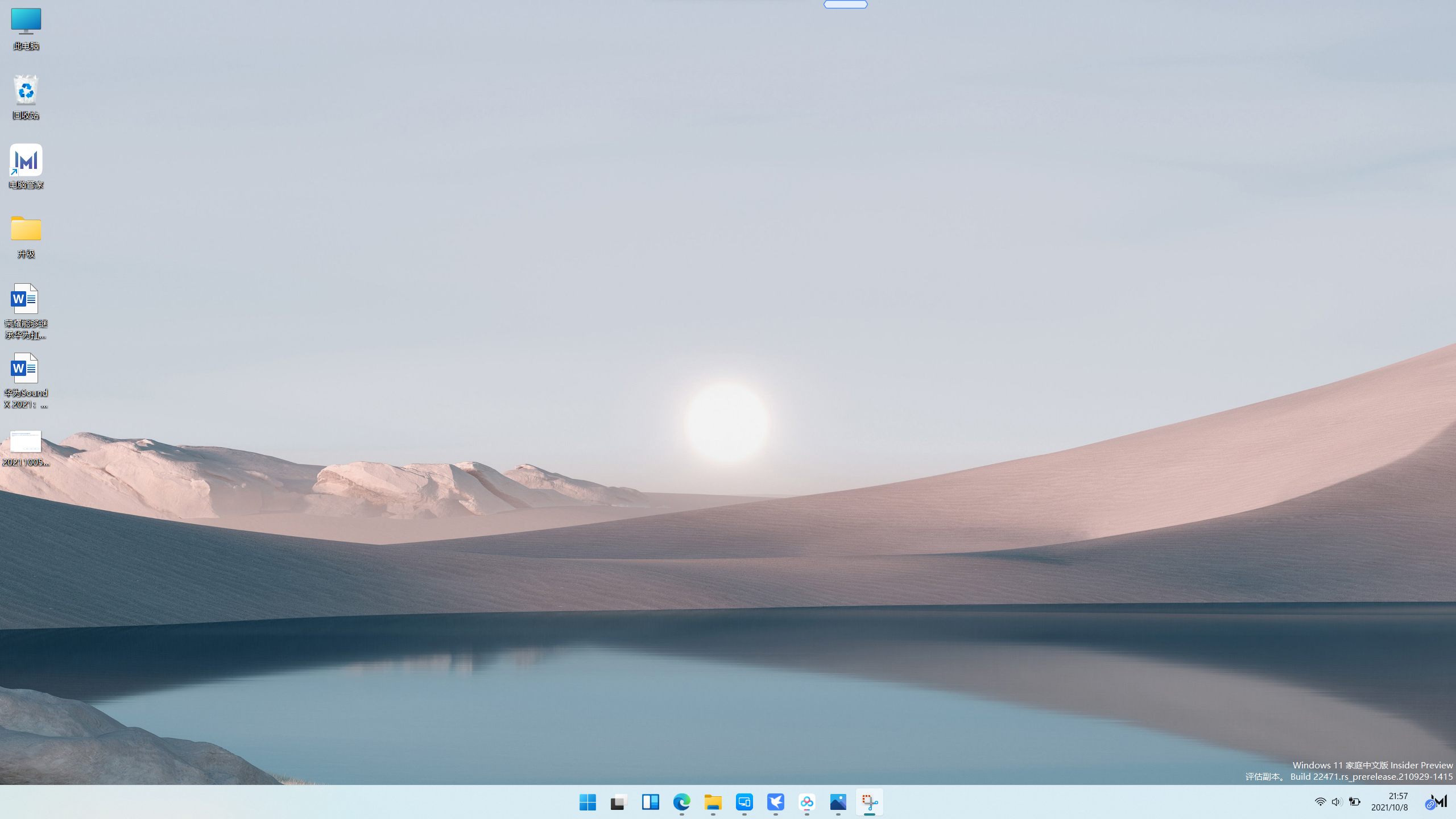
Task: Open Wi-Fi network status in tray
Action: point(1320,802)
